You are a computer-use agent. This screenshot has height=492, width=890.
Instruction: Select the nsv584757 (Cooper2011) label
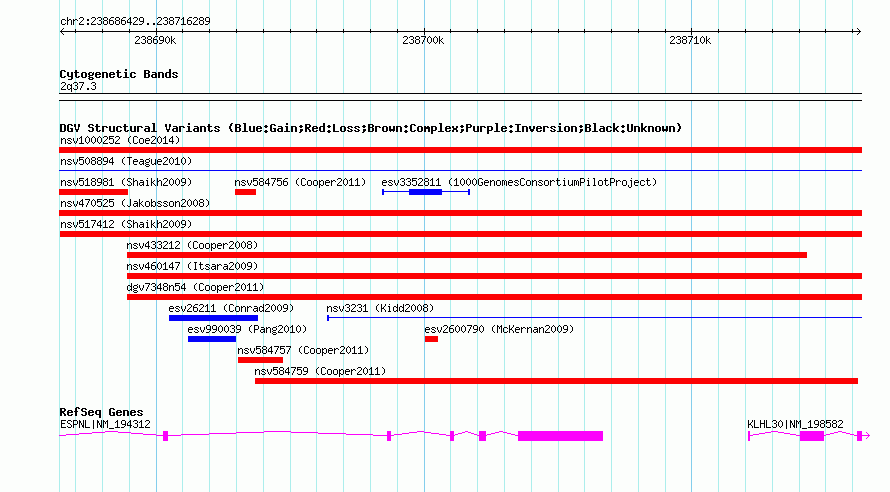tap(303, 350)
